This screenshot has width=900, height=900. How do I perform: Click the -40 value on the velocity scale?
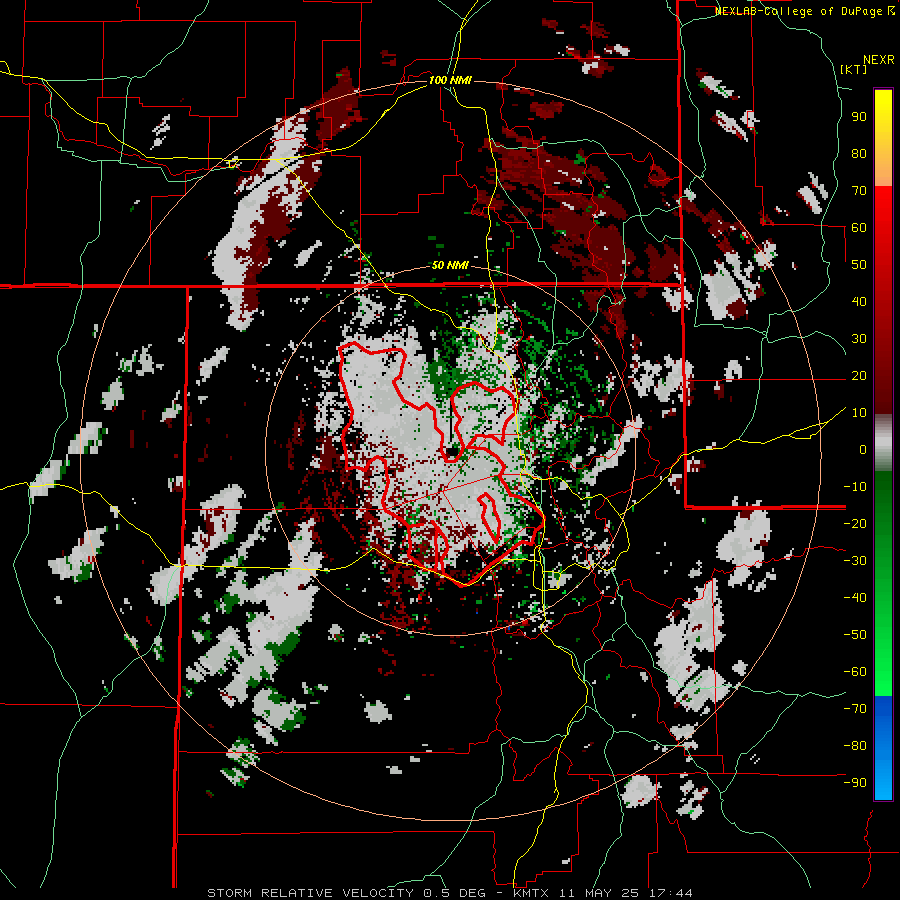coord(855,598)
